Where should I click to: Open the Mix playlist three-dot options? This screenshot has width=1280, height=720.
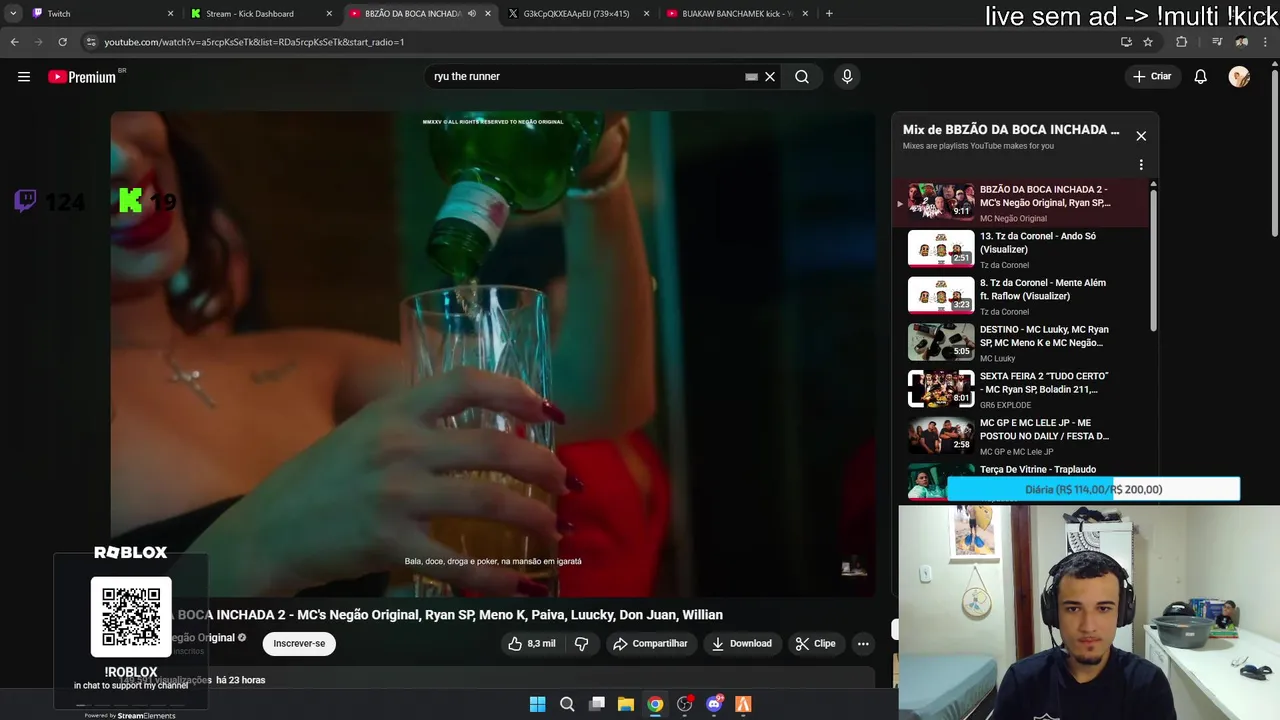tap(1141, 165)
